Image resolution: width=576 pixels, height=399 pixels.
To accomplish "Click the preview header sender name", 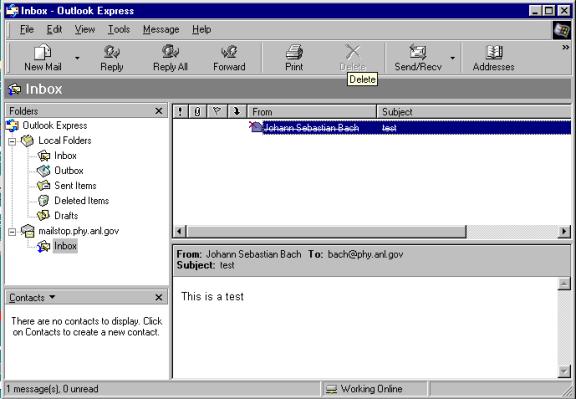I will [253, 254].
